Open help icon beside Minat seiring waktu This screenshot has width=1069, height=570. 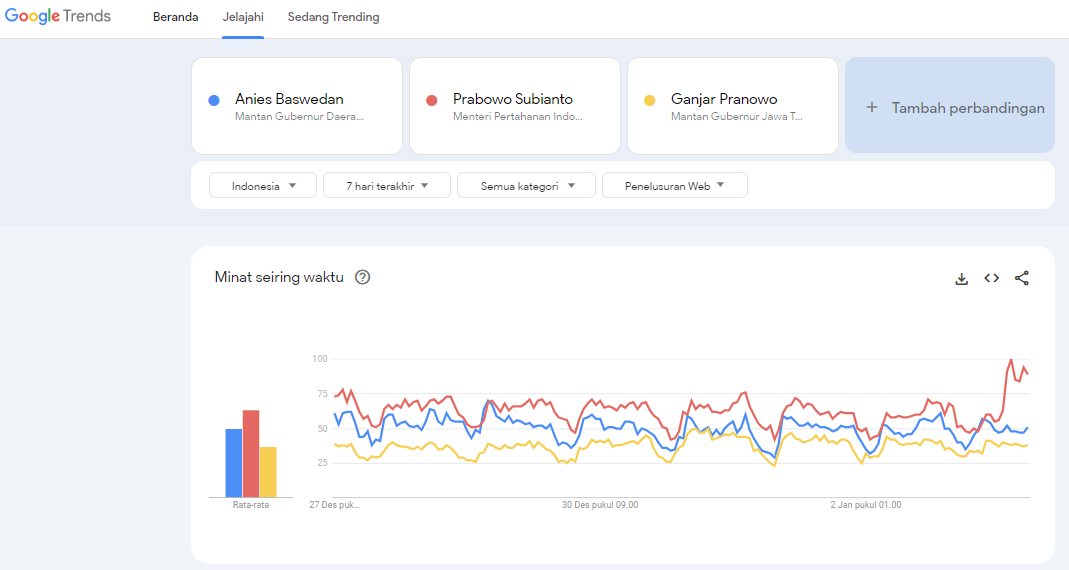(x=363, y=278)
